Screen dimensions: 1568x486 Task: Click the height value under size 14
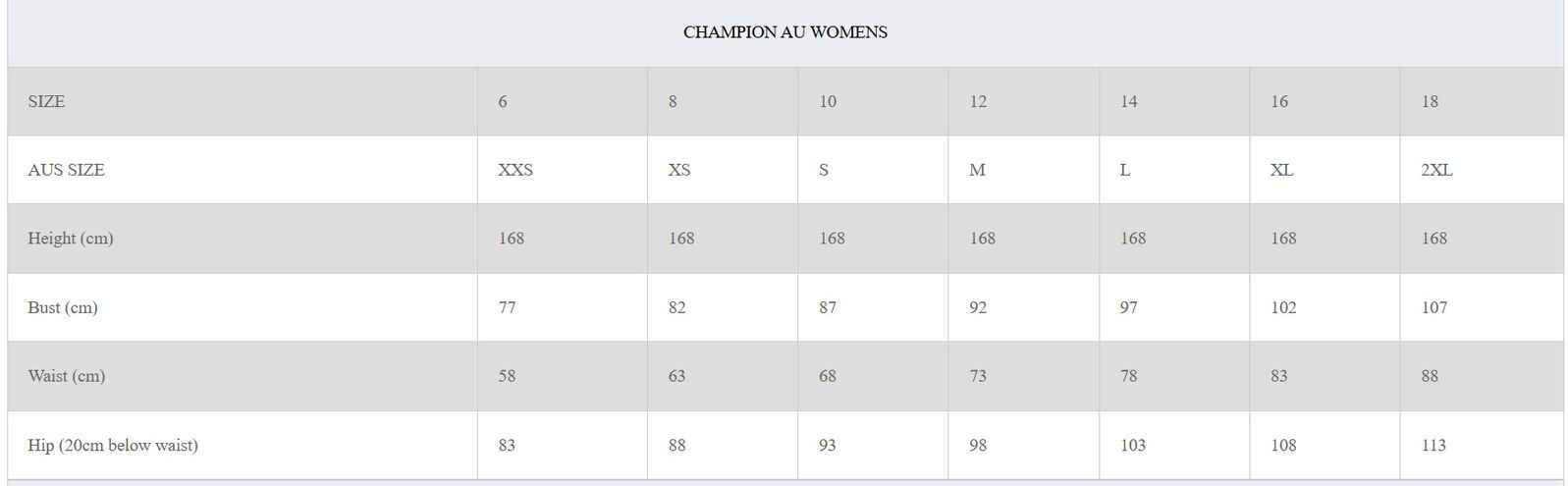(x=1133, y=239)
